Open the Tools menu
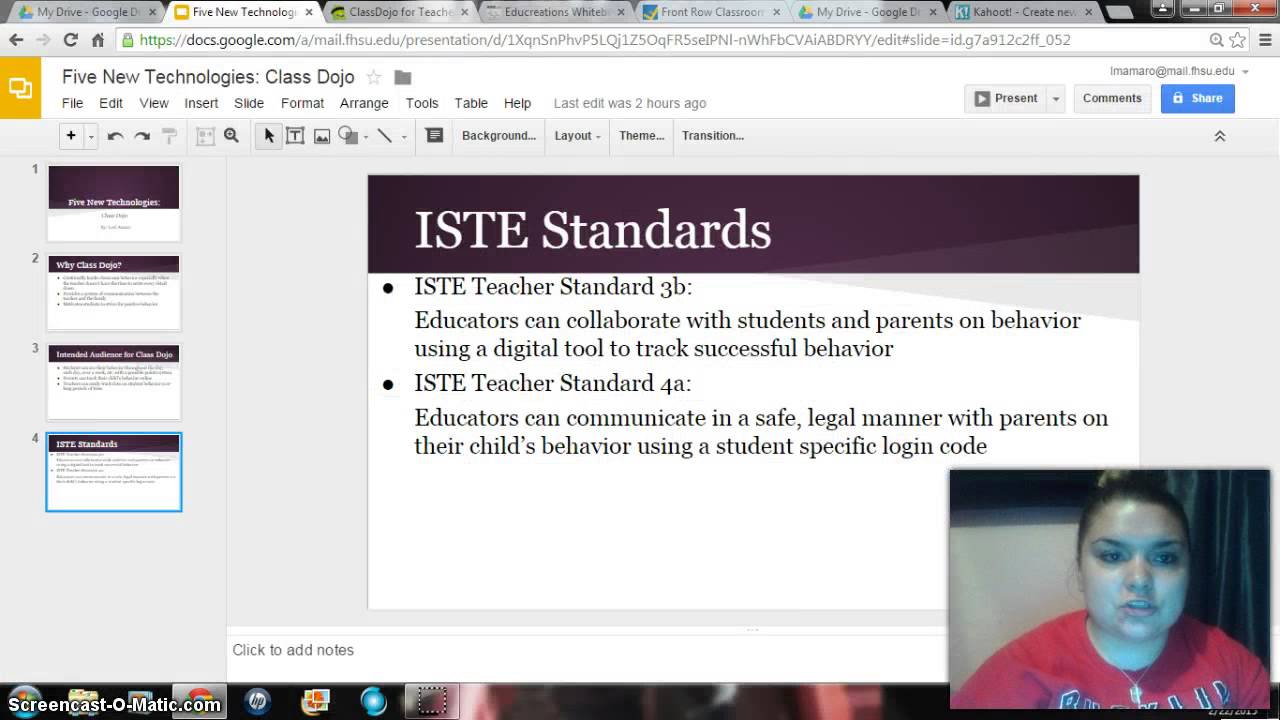 [422, 103]
